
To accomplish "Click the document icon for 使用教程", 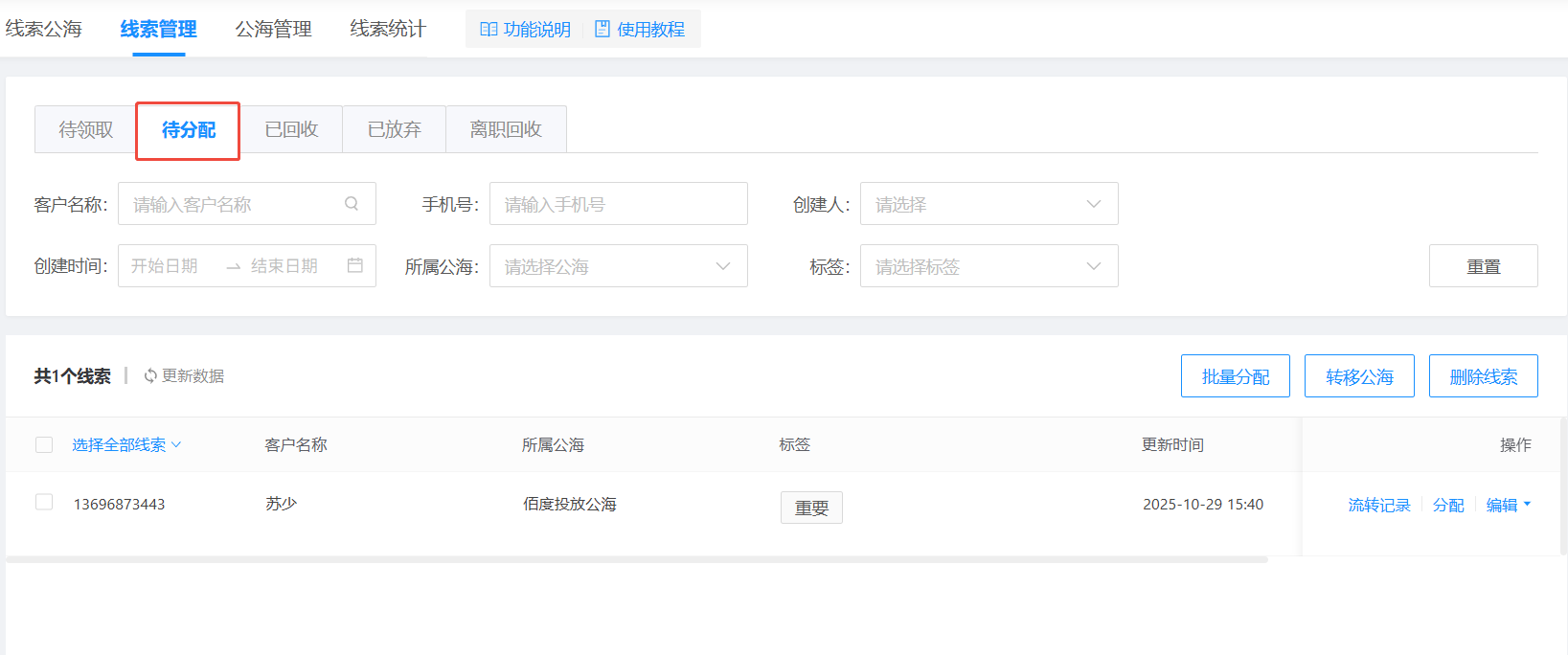I will pos(602,30).
